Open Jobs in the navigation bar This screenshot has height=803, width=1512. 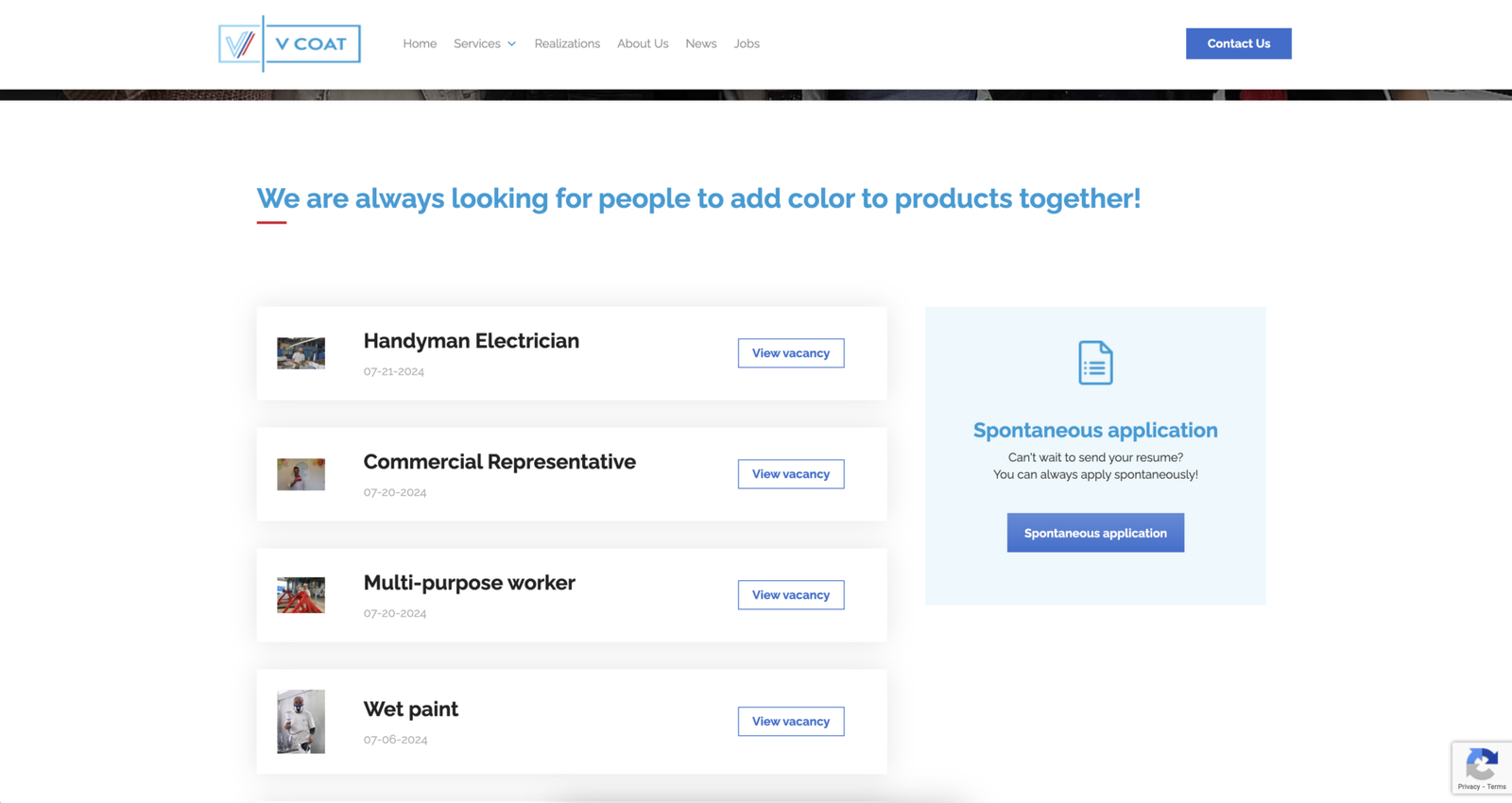point(747,43)
